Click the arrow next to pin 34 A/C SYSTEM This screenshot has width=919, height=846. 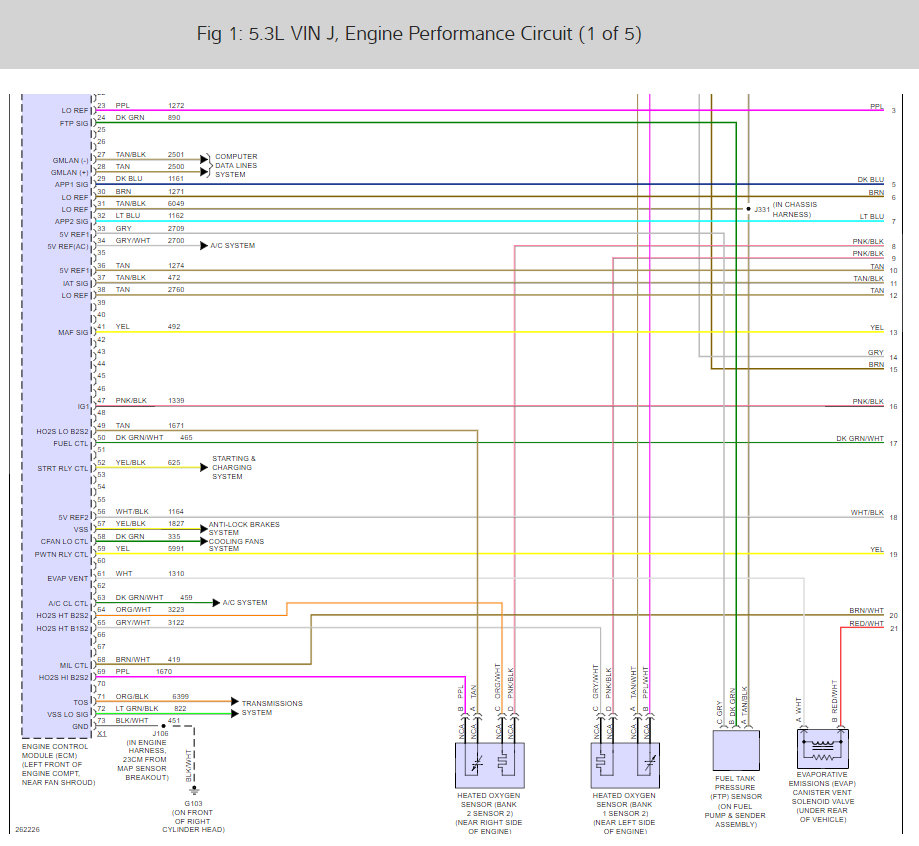pyautogui.click(x=204, y=245)
